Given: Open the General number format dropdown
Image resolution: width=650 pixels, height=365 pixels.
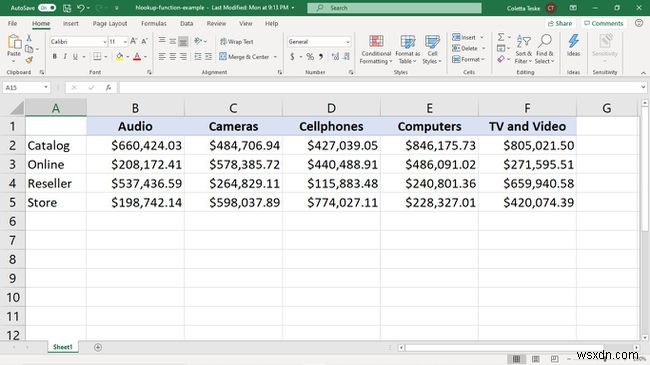Looking at the screenshot, I should (x=347, y=41).
